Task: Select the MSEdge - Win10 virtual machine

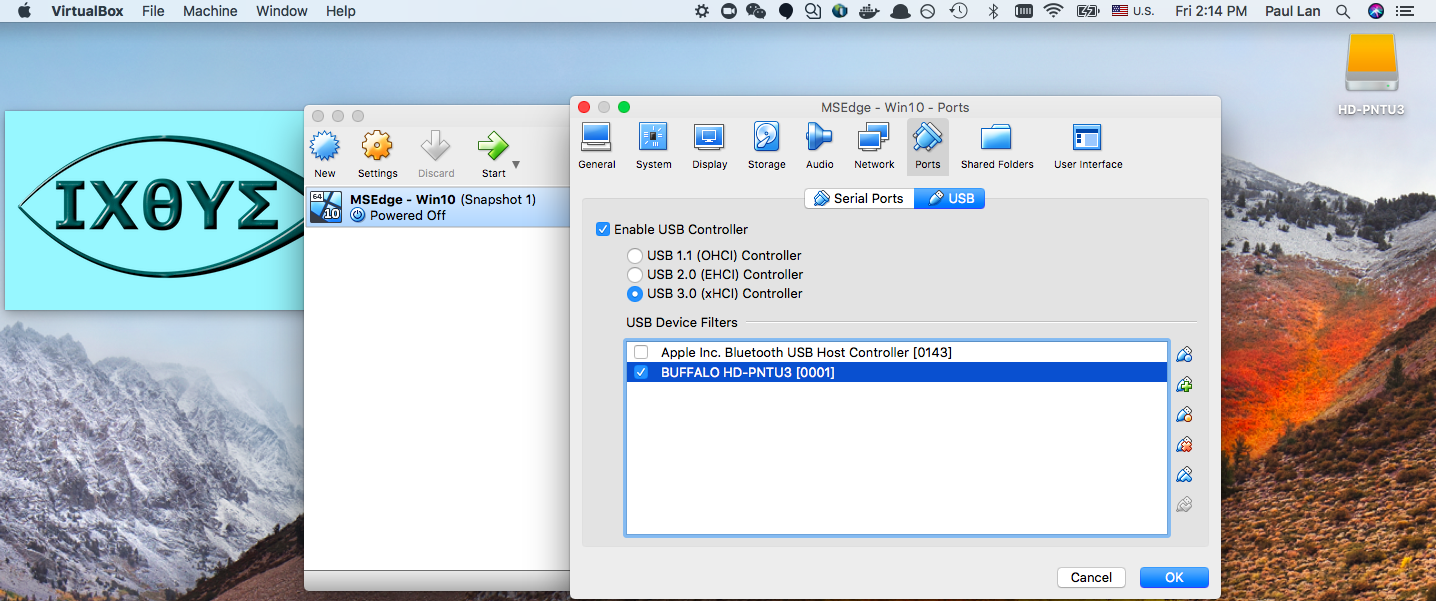Action: (437, 207)
